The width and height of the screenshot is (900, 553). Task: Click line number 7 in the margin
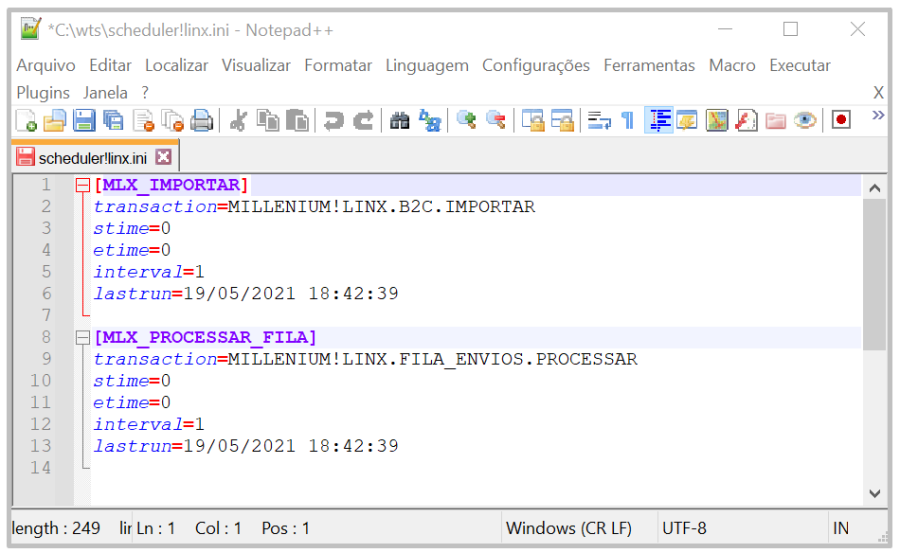pos(46,316)
